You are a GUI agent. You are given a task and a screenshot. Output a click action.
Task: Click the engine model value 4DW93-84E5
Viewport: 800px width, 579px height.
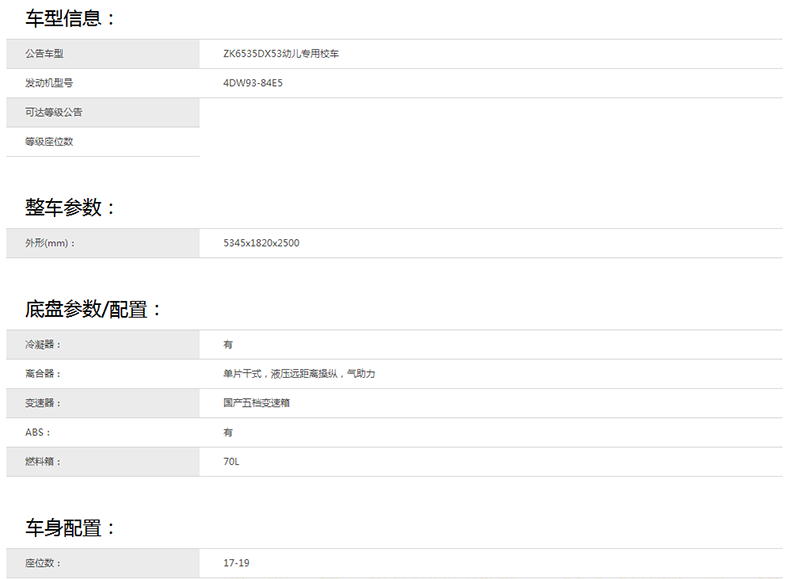coord(253,83)
